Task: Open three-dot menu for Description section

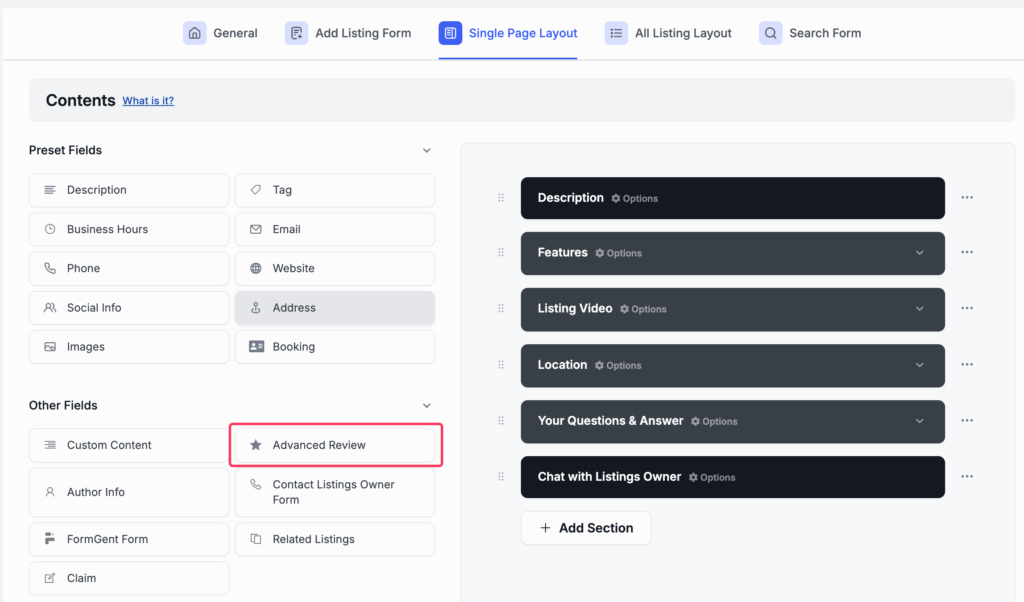Action: pos(966,198)
